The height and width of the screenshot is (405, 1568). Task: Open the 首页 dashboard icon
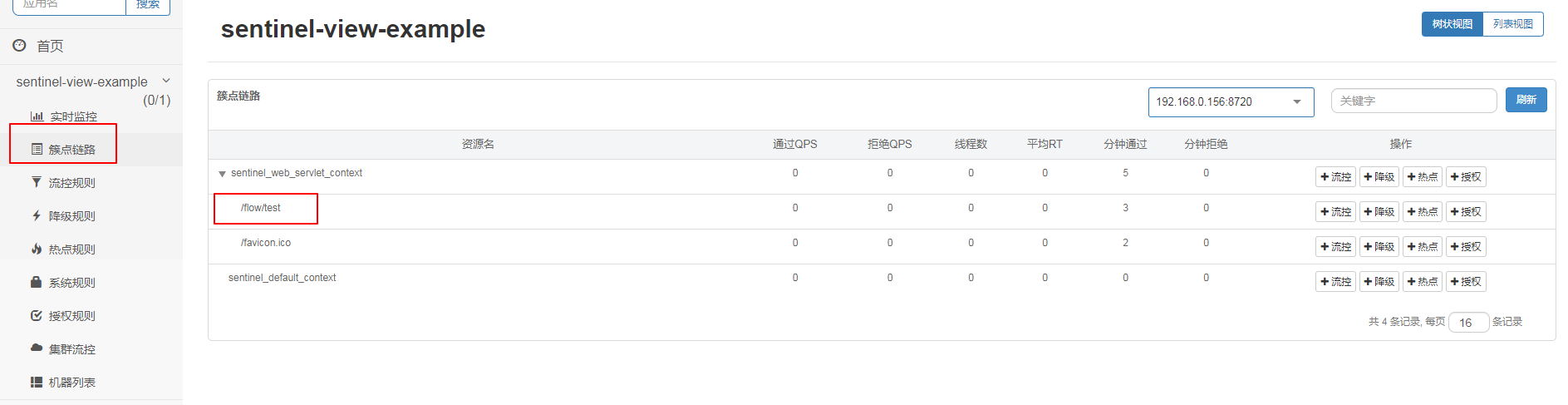click(19, 46)
